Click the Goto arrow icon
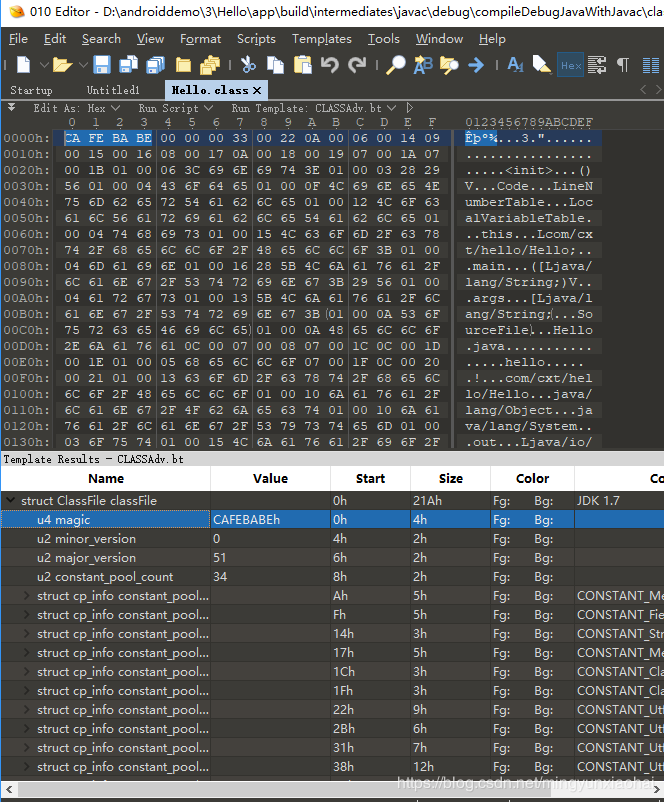664x802 pixels. coord(476,65)
